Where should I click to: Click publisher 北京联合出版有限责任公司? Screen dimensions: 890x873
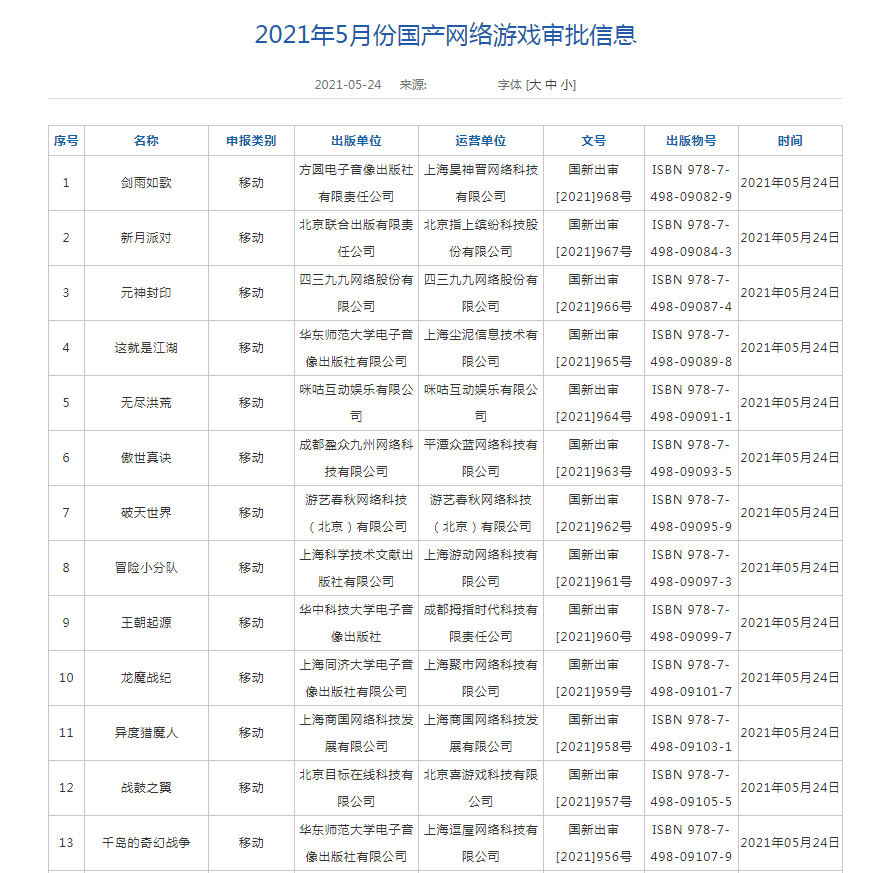[x=356, y=238]
